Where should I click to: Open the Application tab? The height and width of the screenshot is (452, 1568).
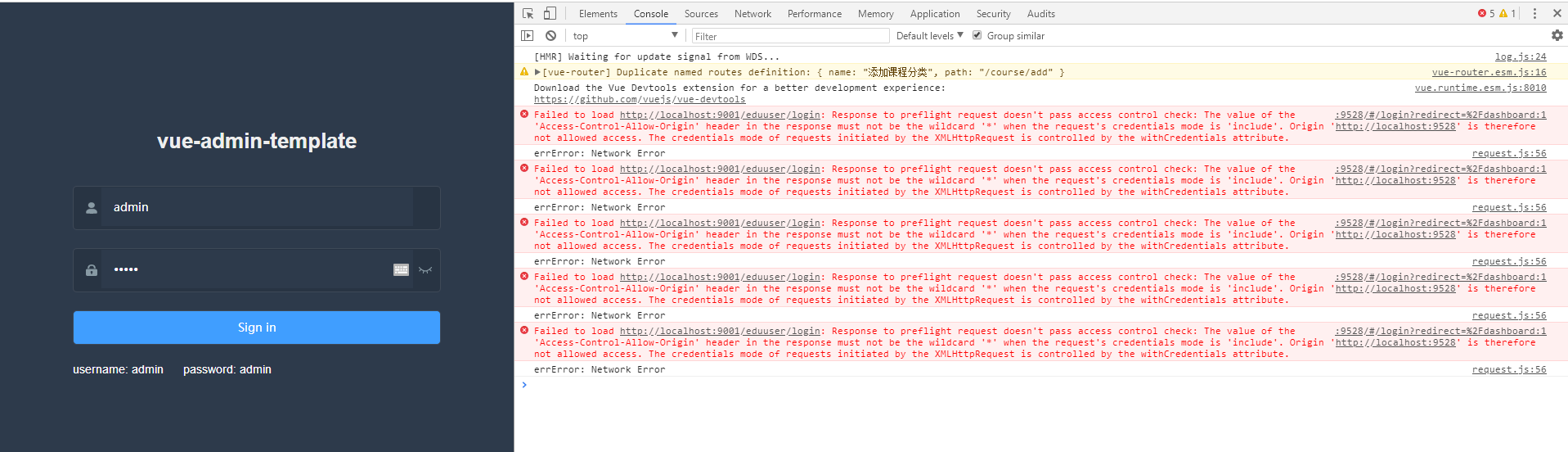pos(935,14)
